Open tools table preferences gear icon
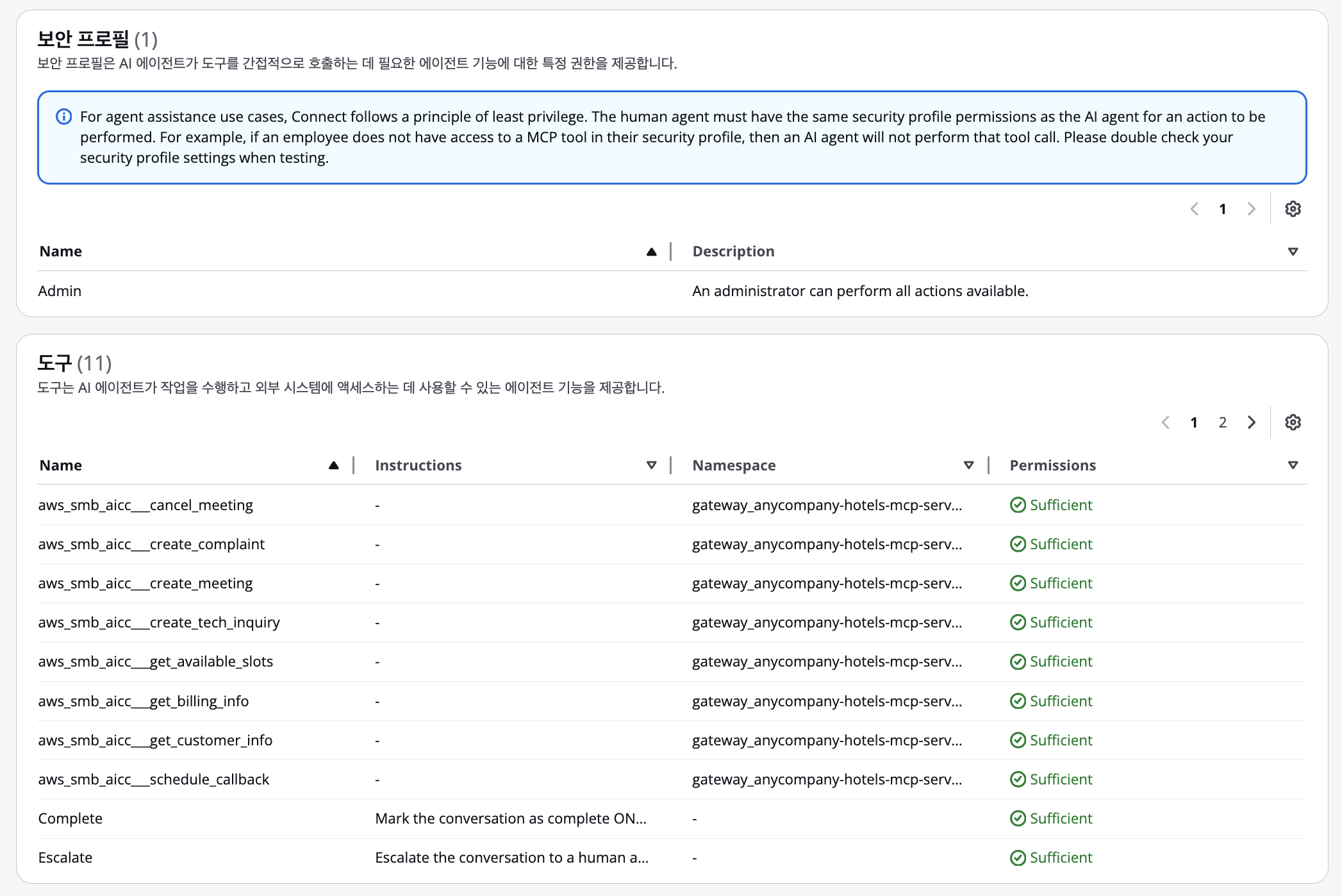Viewport: 1342px width, 896px height. pyautogui.click(x=1293, y=422)
